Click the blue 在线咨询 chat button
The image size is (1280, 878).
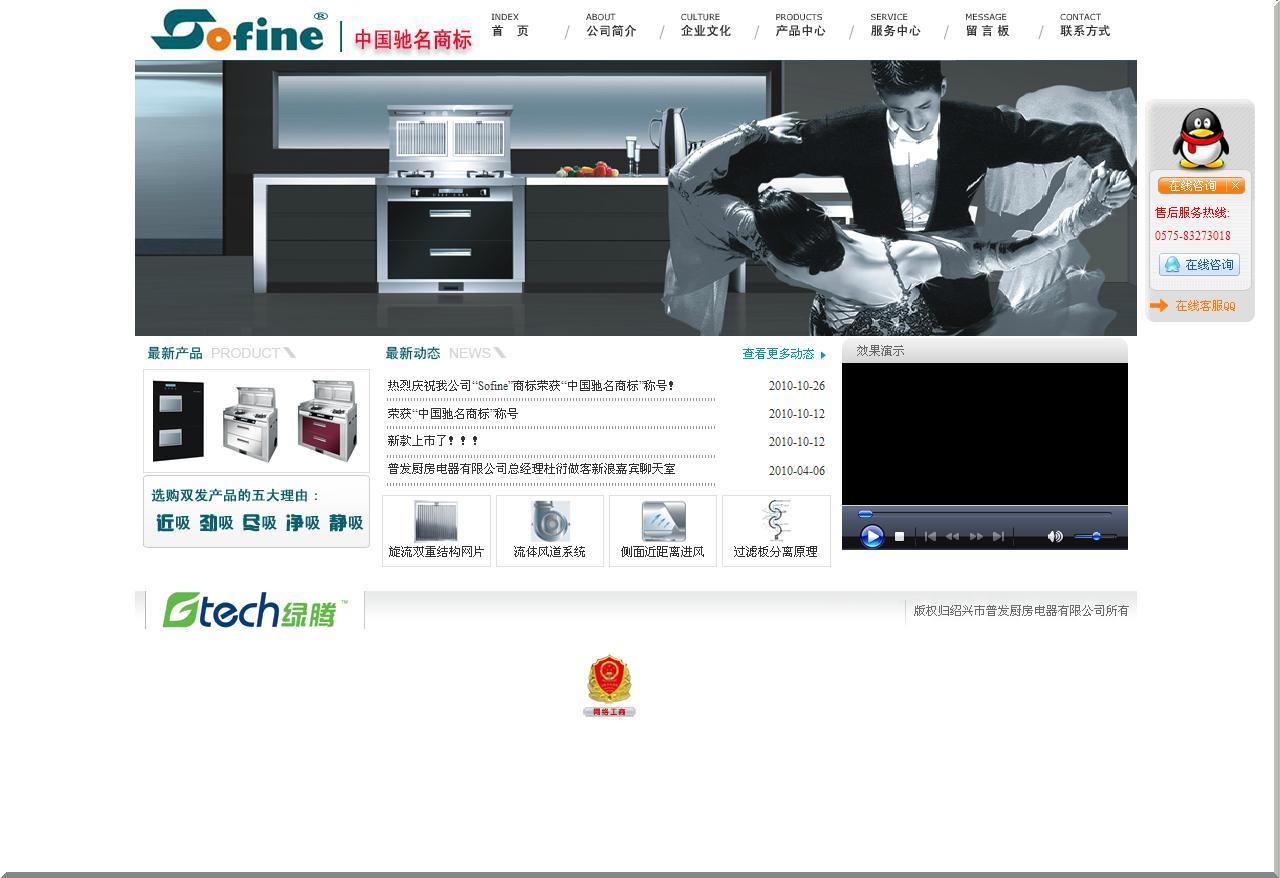(1199, 265)
